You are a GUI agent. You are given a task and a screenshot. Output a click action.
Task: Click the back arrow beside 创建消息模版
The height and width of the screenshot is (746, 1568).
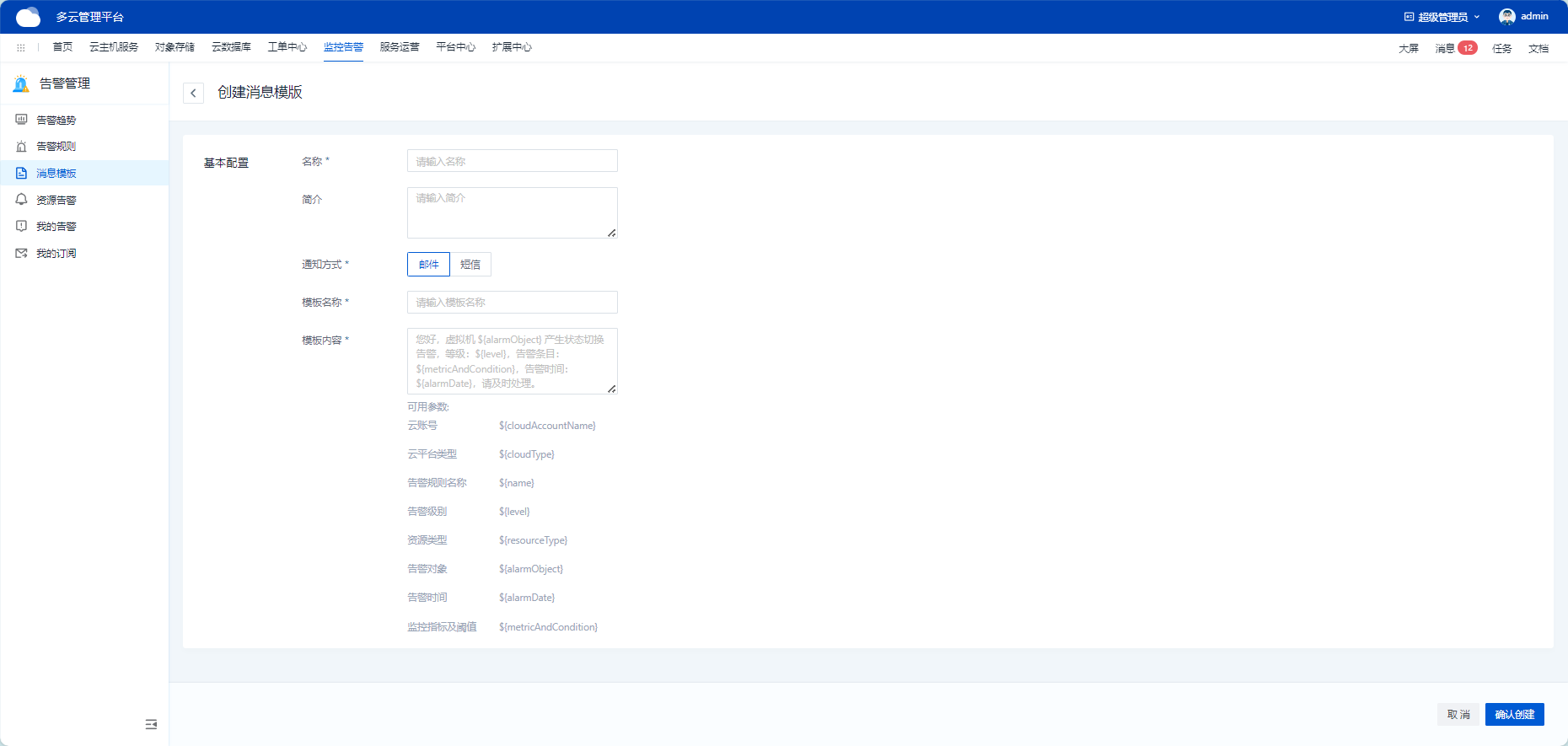click(193, 93)
